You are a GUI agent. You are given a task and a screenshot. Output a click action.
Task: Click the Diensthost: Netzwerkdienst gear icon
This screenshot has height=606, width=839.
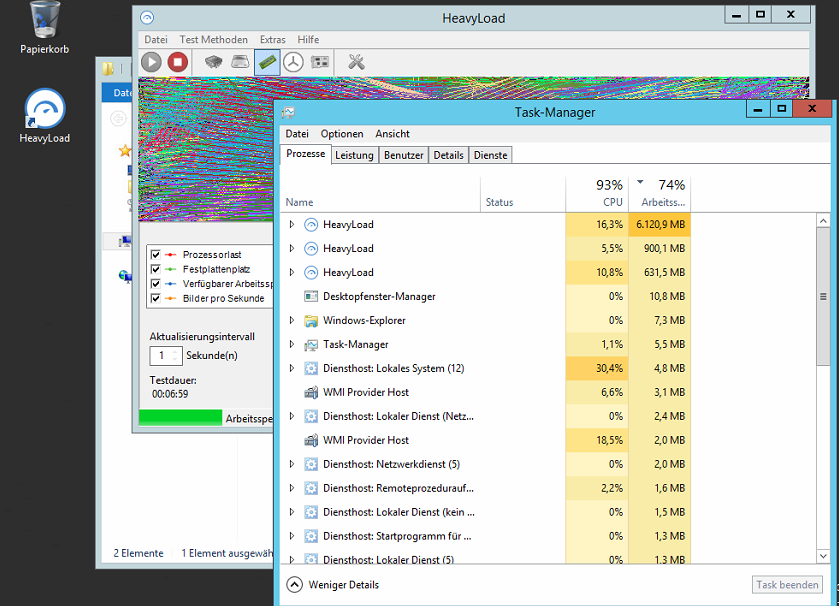click(311, 464)
